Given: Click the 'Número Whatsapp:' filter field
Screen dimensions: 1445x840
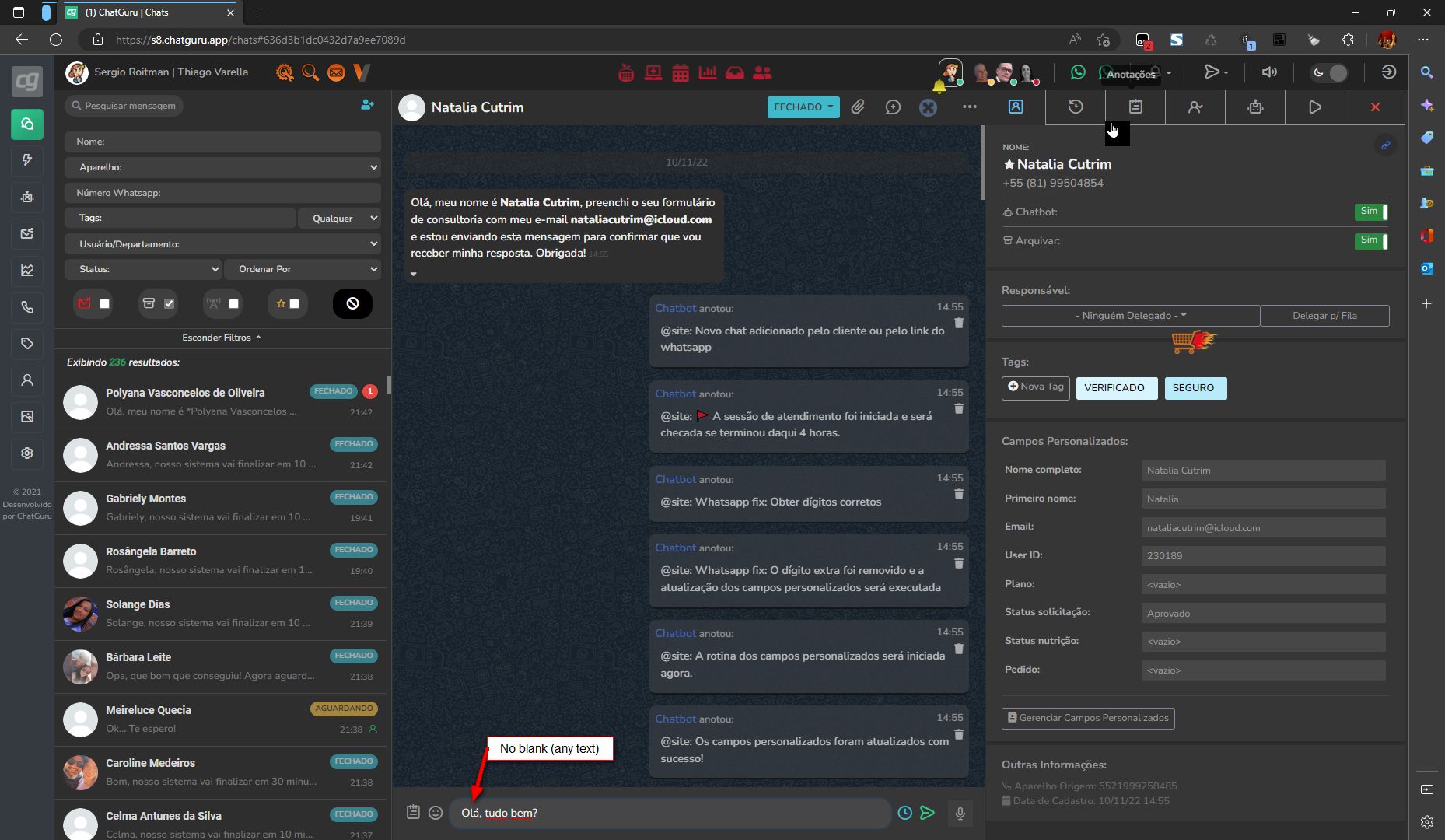Looking at the screenshot, I should (x=222, y=193).
